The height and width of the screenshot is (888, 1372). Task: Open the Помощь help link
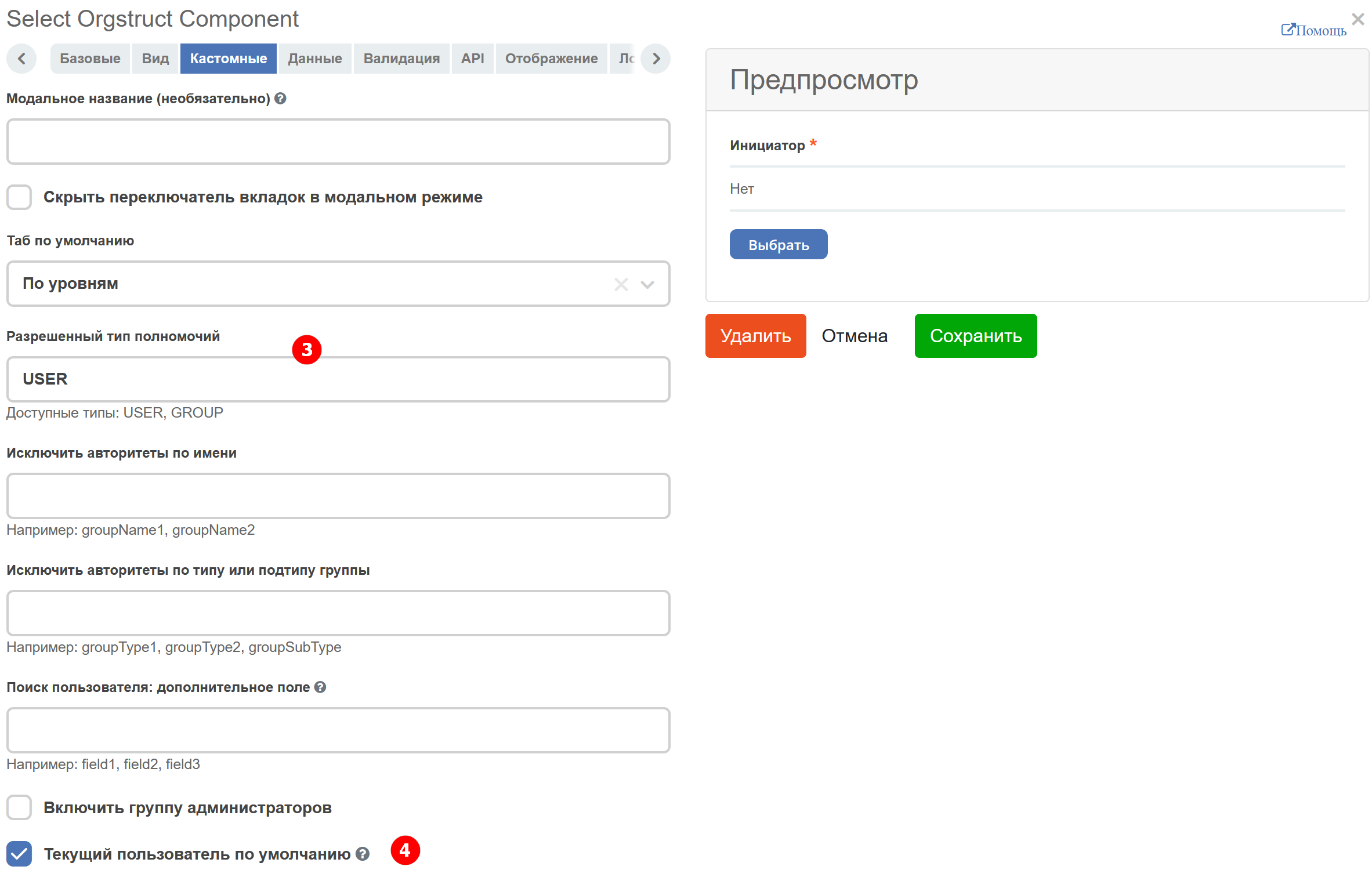(x=1314, y=30)
